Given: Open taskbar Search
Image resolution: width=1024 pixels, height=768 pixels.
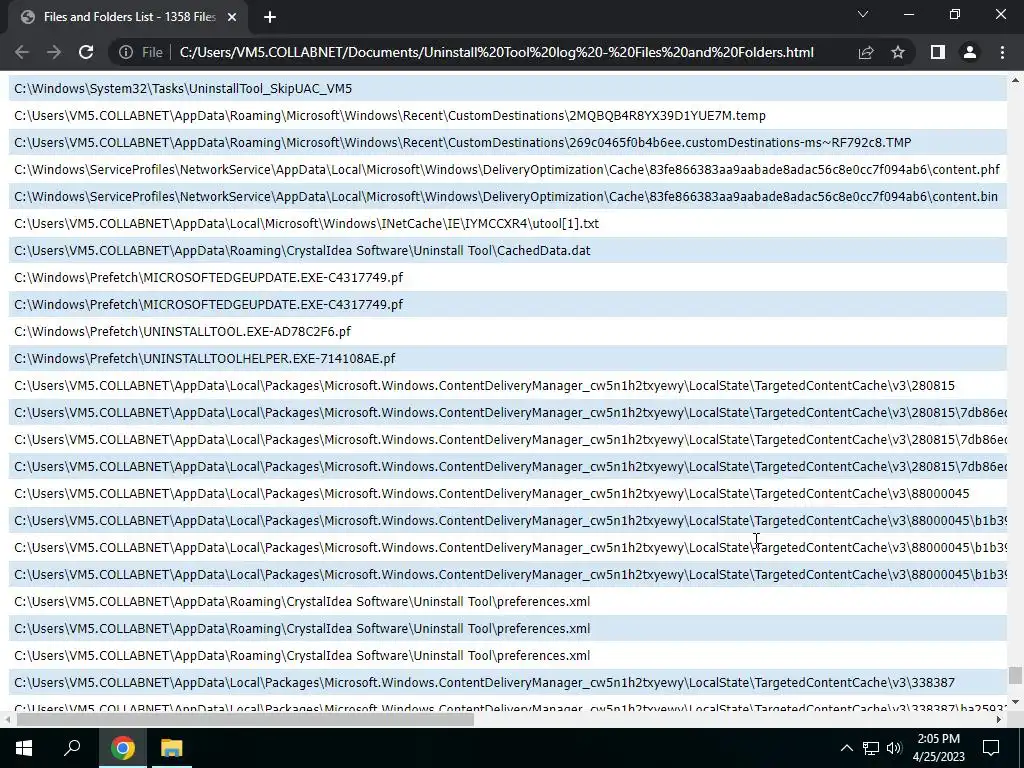Looking at the screenshot, I should coord(72,748).
